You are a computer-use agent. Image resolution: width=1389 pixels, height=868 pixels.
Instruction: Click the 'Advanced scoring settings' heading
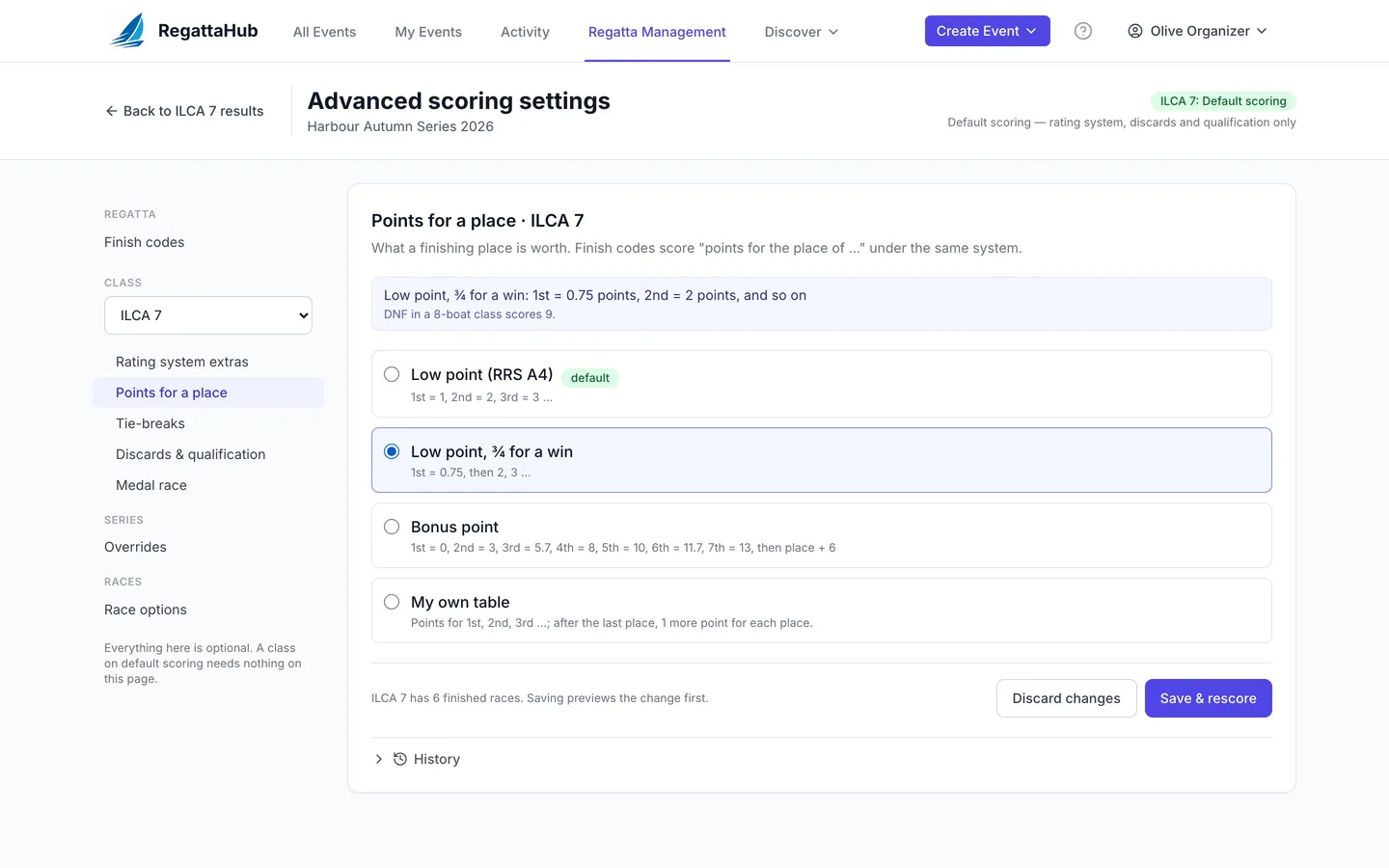[459, 101]
